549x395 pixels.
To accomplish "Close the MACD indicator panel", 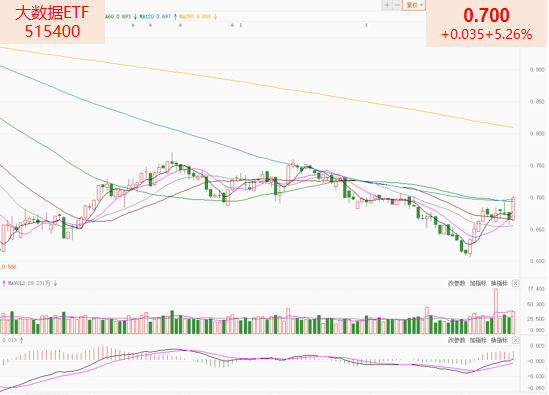I will click(x=515, y=340).
